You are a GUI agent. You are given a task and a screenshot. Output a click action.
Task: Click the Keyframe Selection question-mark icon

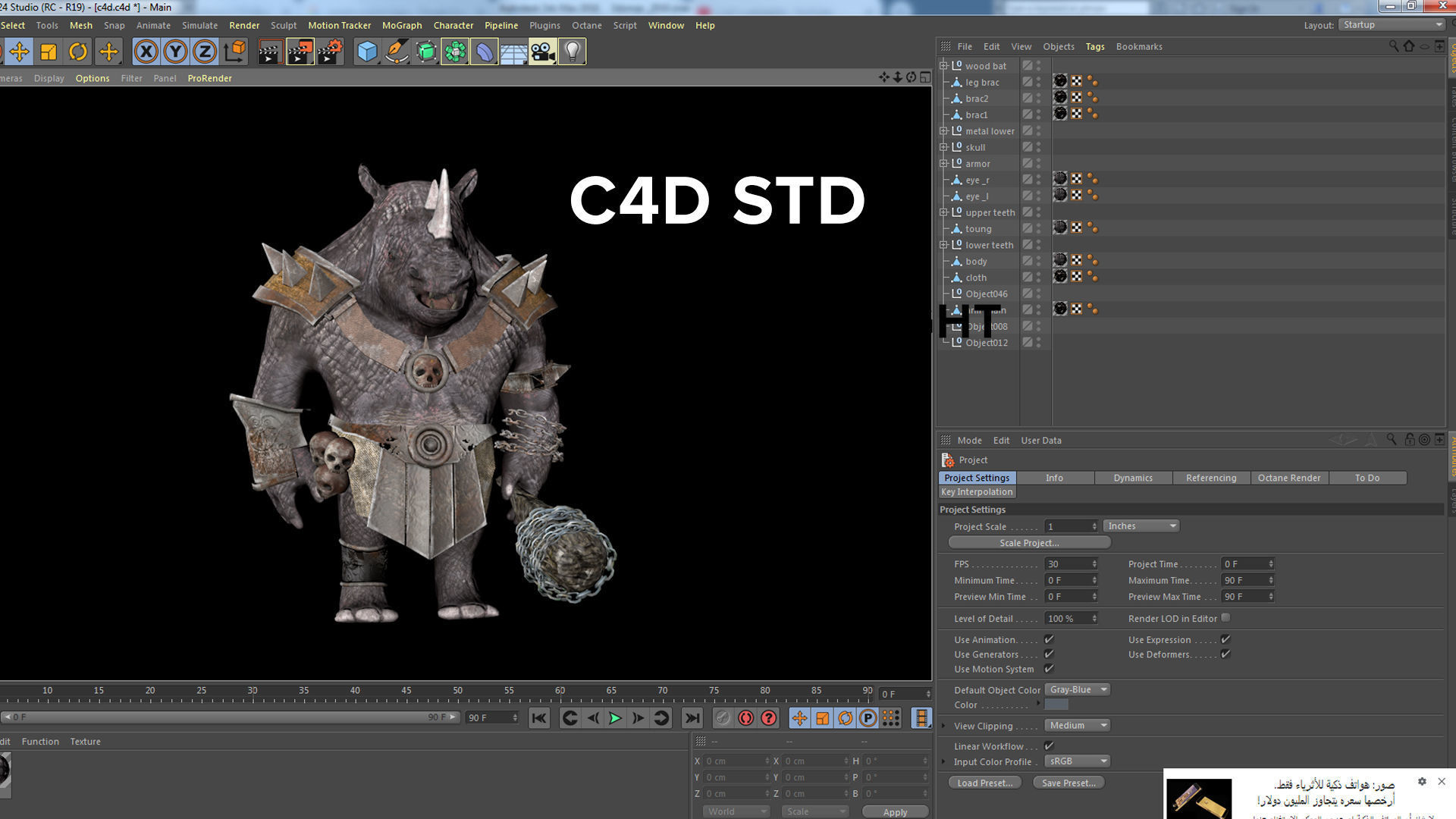[x=769, y=718]
